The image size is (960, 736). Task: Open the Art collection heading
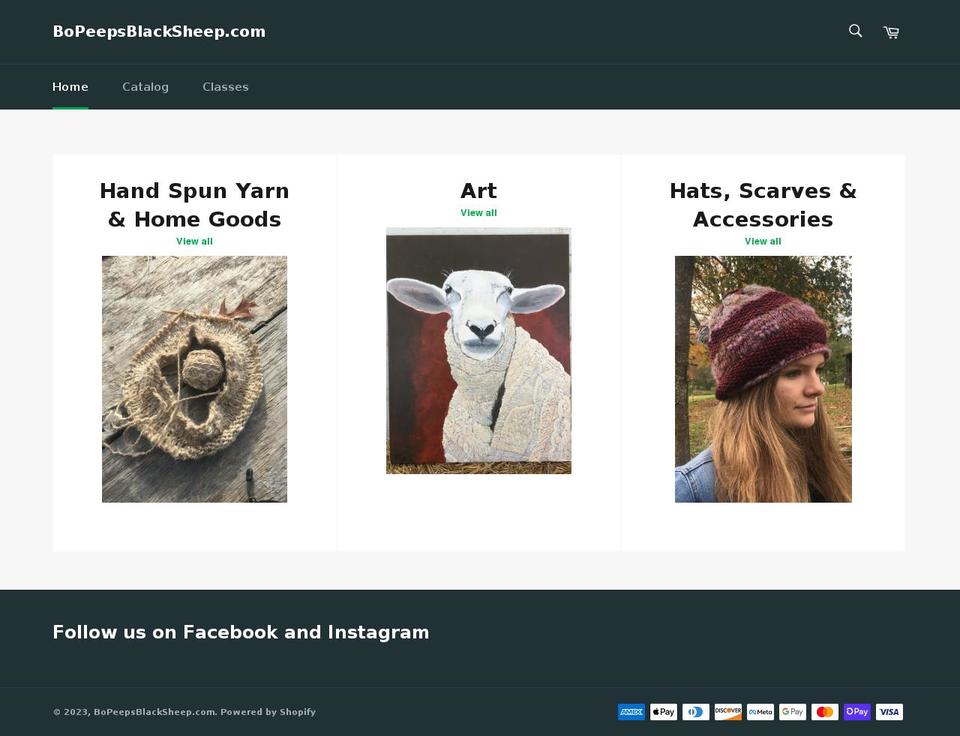click(479, 190)
